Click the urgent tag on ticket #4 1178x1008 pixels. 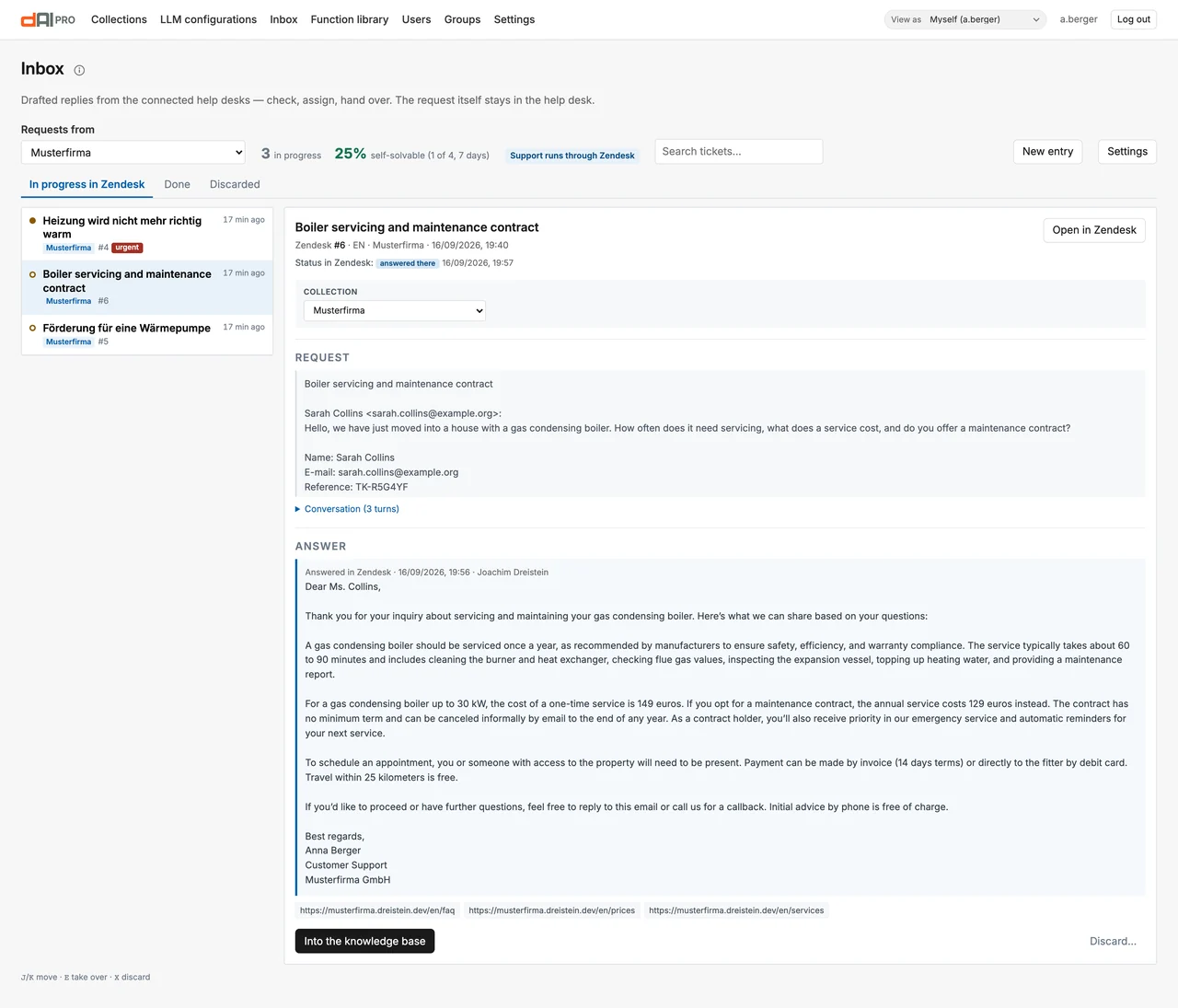click(x=127, y=248)
